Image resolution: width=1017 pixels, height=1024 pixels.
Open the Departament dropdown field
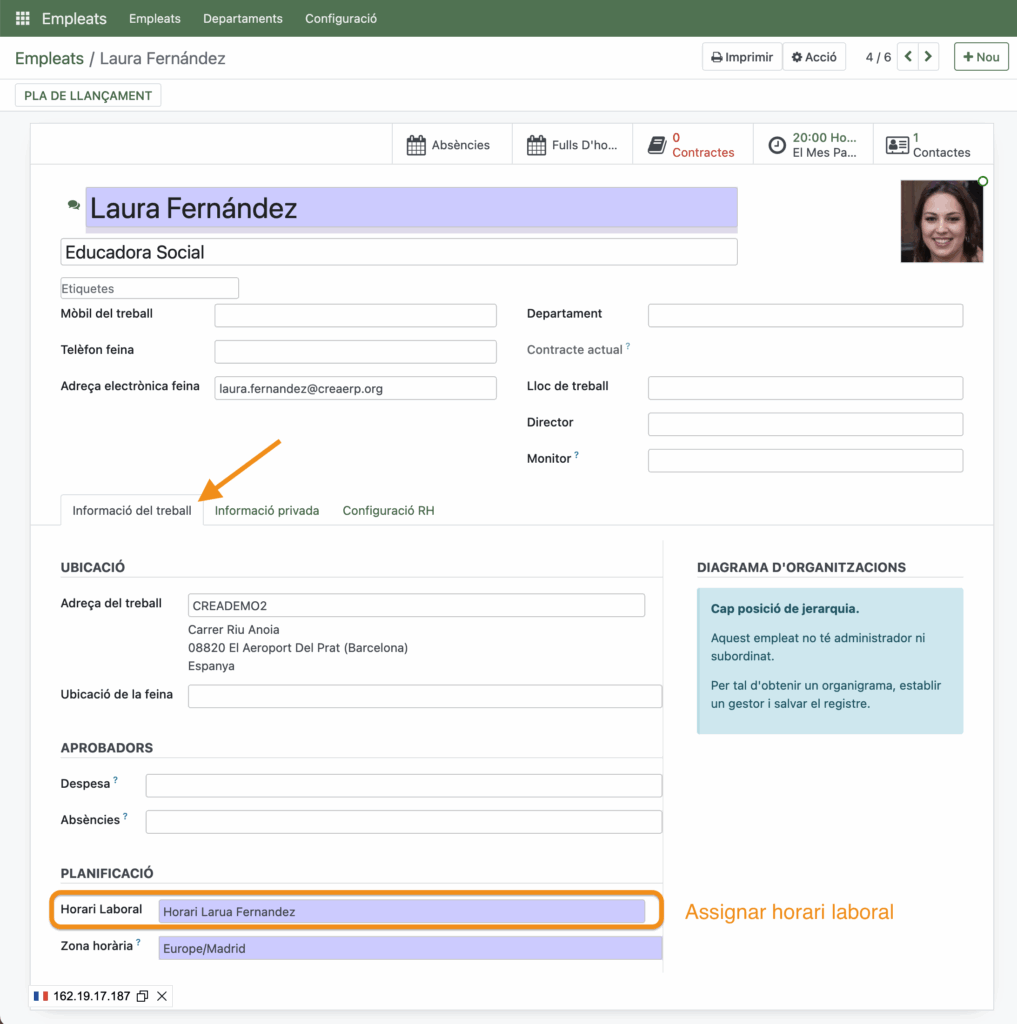coord(805,315)
